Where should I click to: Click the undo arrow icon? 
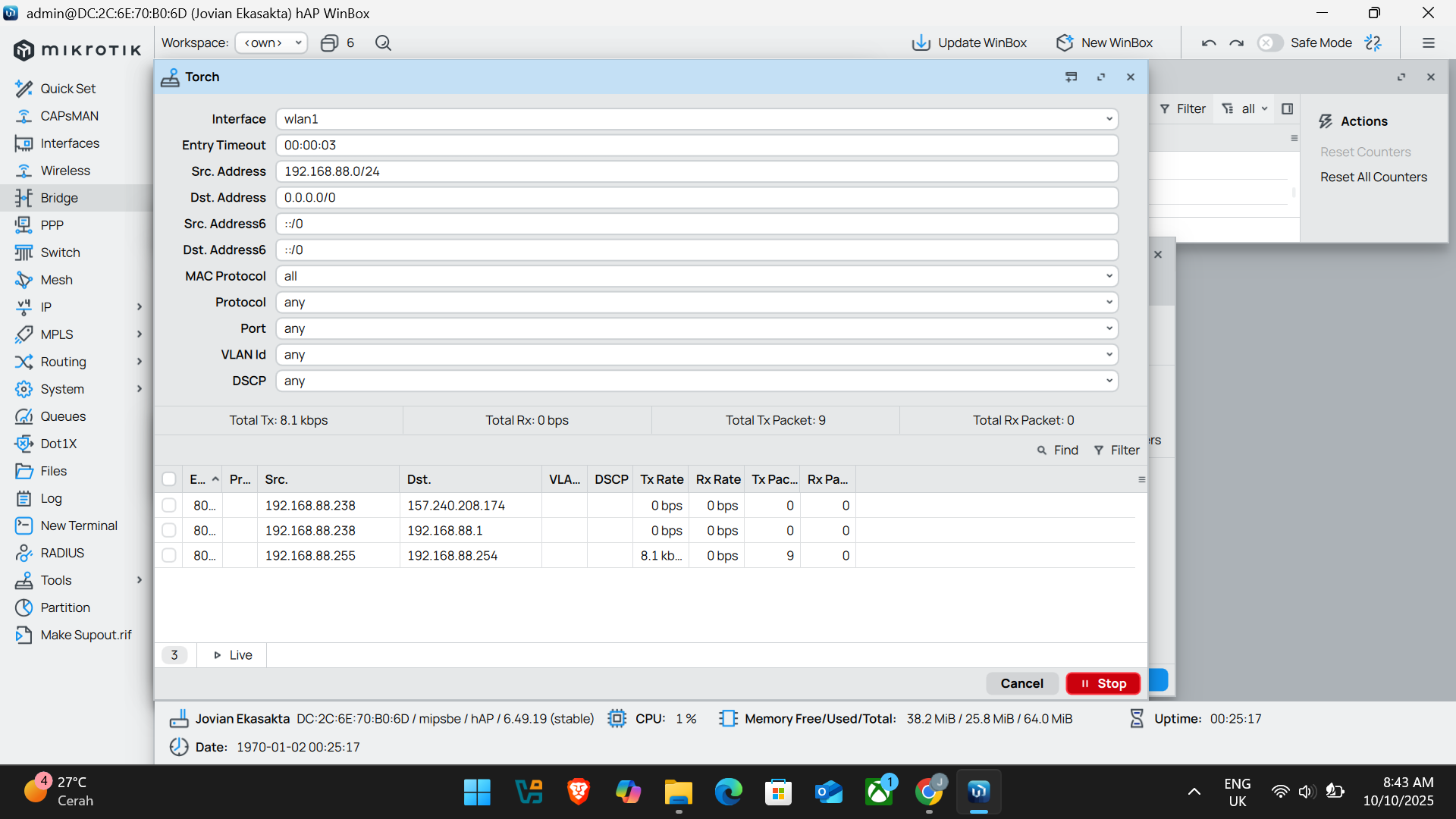1209,43
